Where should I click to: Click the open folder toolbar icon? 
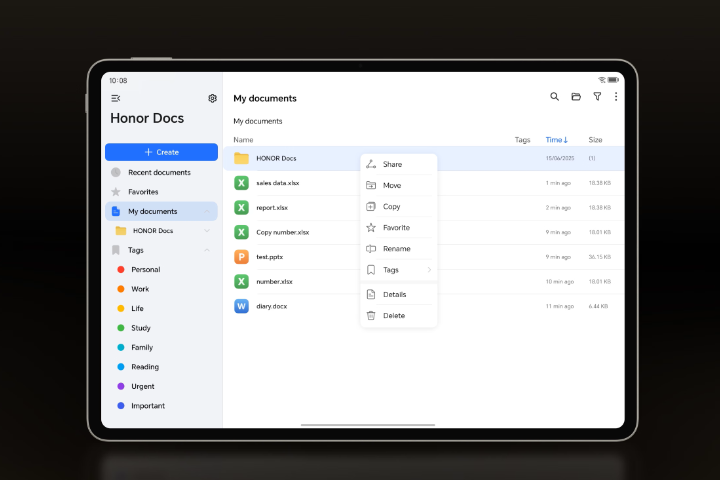point(576,96)
